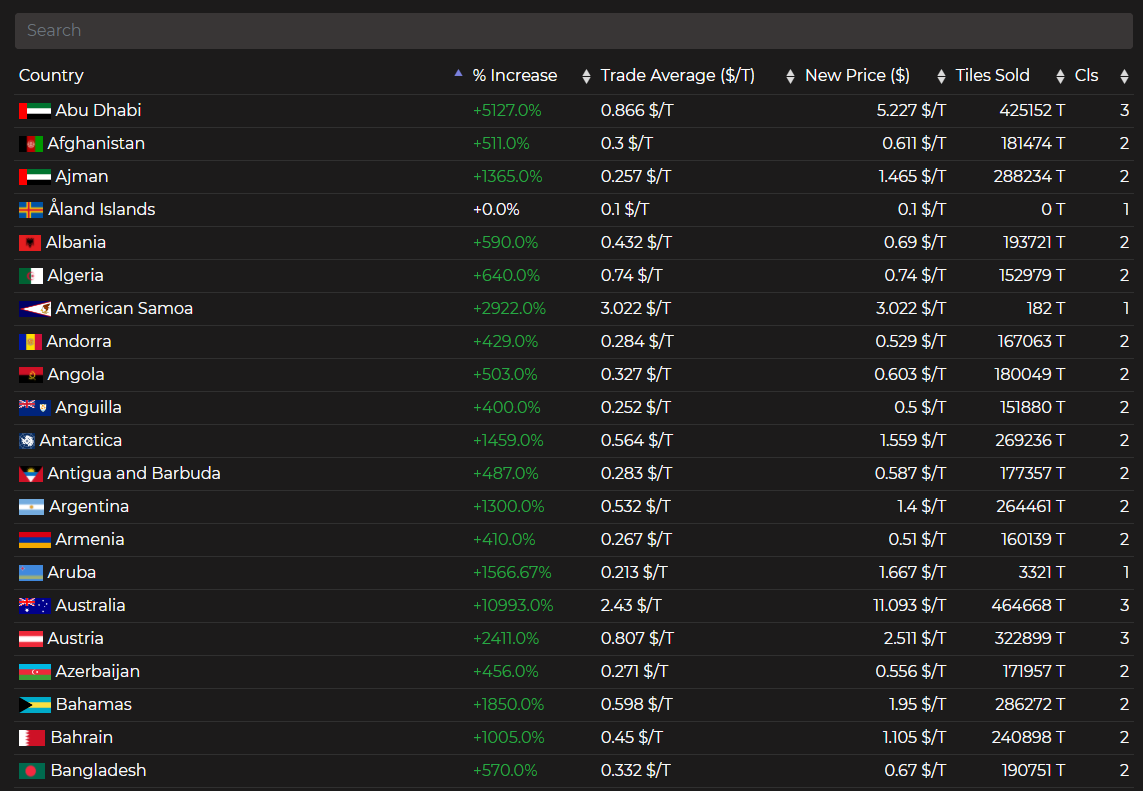Click the Angola flag icon
The image size is (1143, 791).
click(x=31, y=375)
